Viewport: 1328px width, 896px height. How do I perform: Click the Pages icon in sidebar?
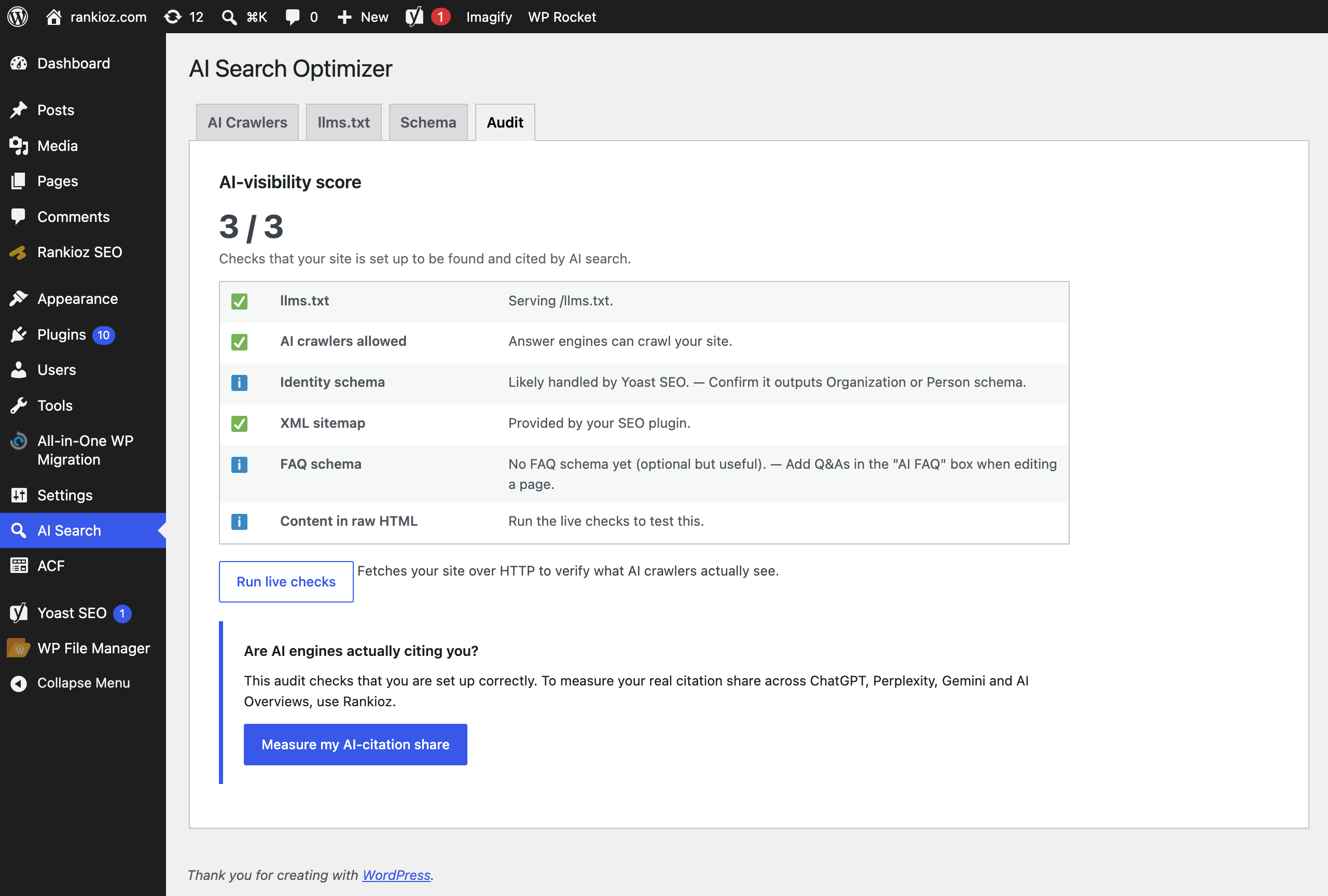[19, 181]
